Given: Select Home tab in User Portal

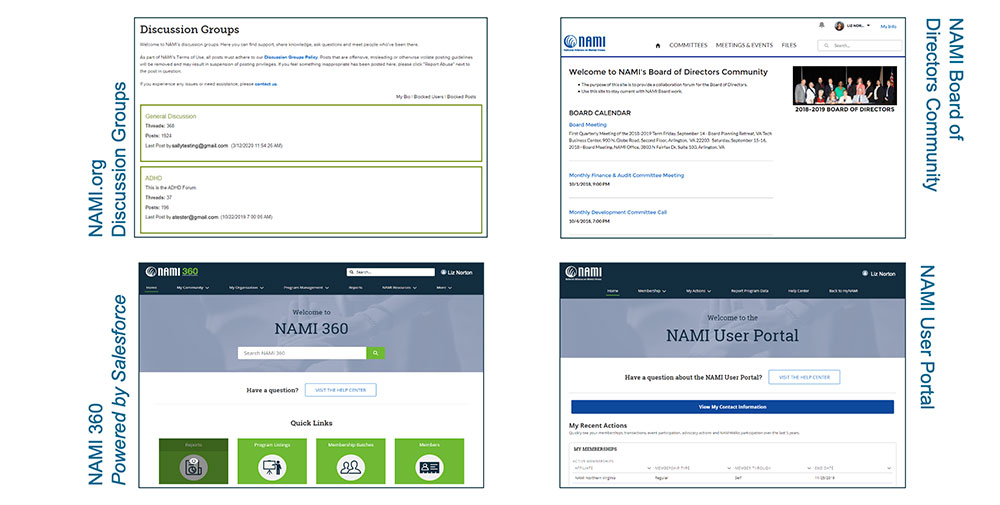Looking at the screenshot, I should coord(612,291).
